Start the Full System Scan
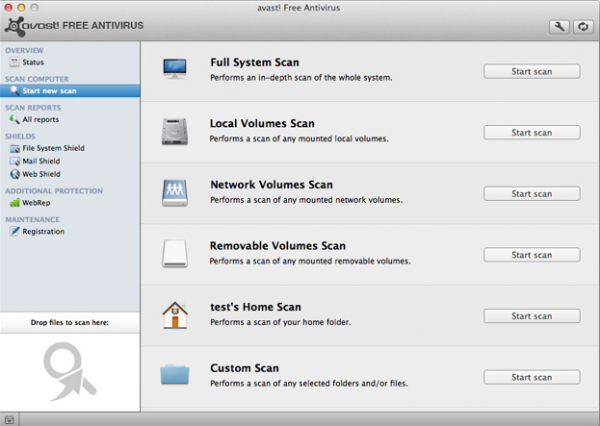Image resolution: width=600 pixels, height=426 pixels. point(532,72)
